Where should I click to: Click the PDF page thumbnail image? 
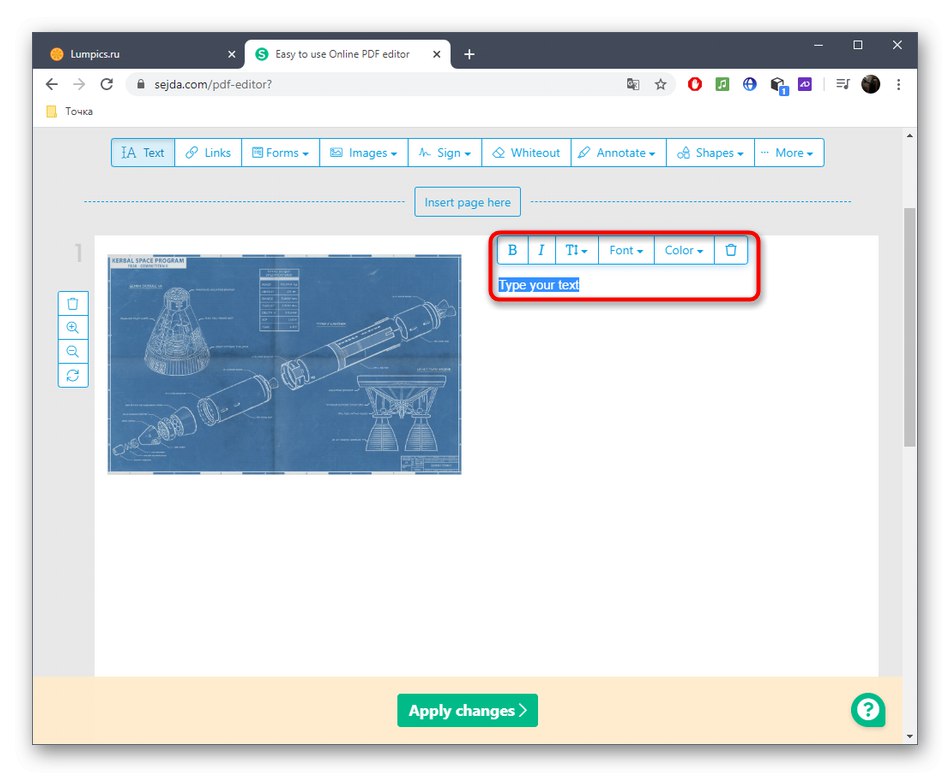pyautogui.click(x=283, y=364)
